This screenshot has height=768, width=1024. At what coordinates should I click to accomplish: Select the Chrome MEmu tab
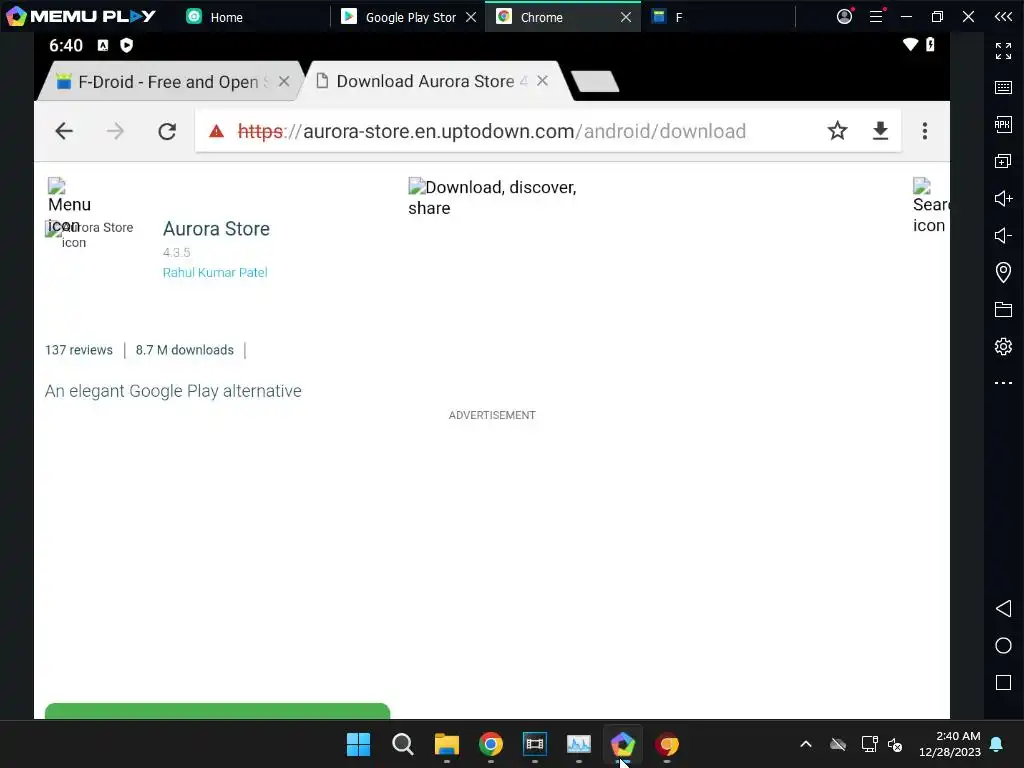[541, 17]
